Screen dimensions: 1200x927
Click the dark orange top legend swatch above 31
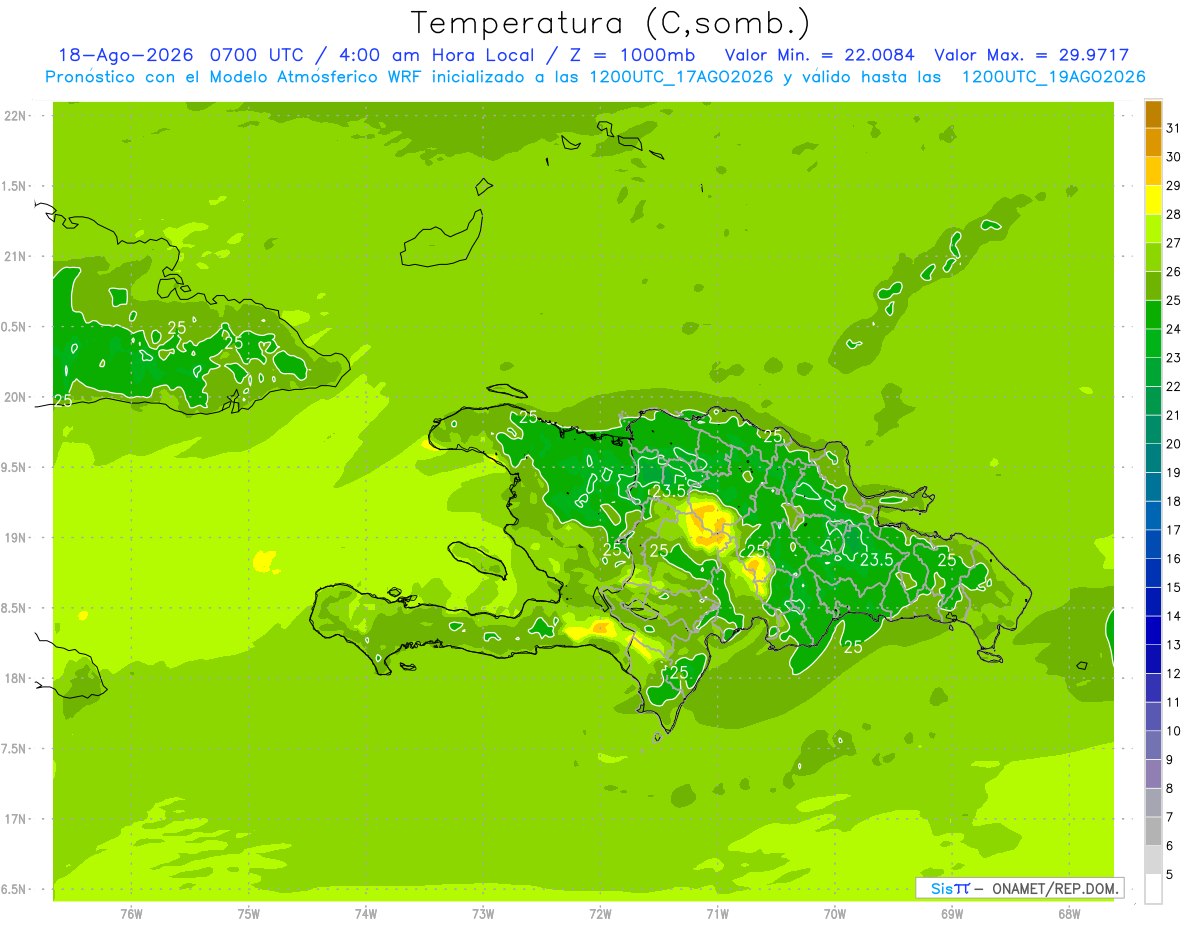click(x=1153, y=115)
